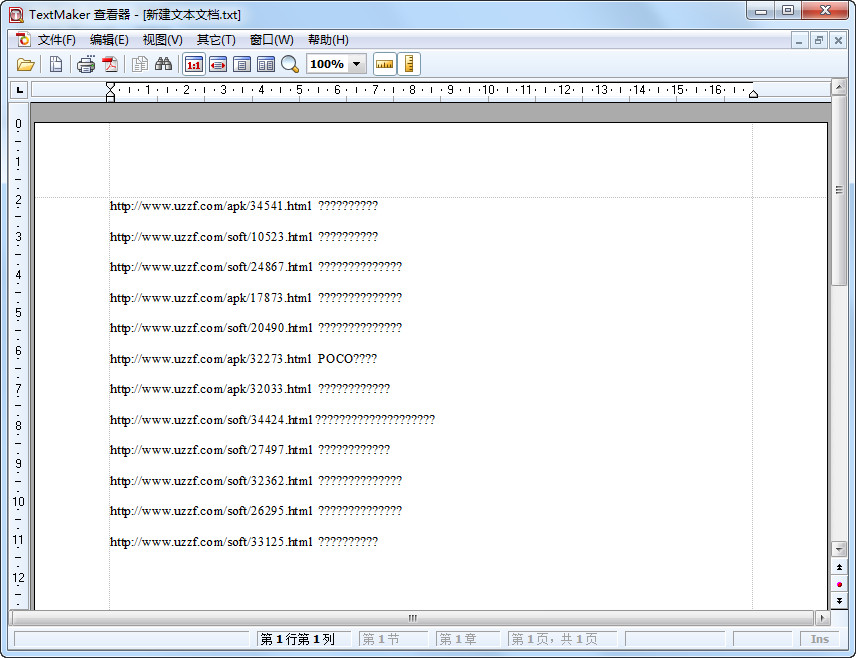Open a file with the folder icon
The image size is (856, 658).
coord(25,64)
